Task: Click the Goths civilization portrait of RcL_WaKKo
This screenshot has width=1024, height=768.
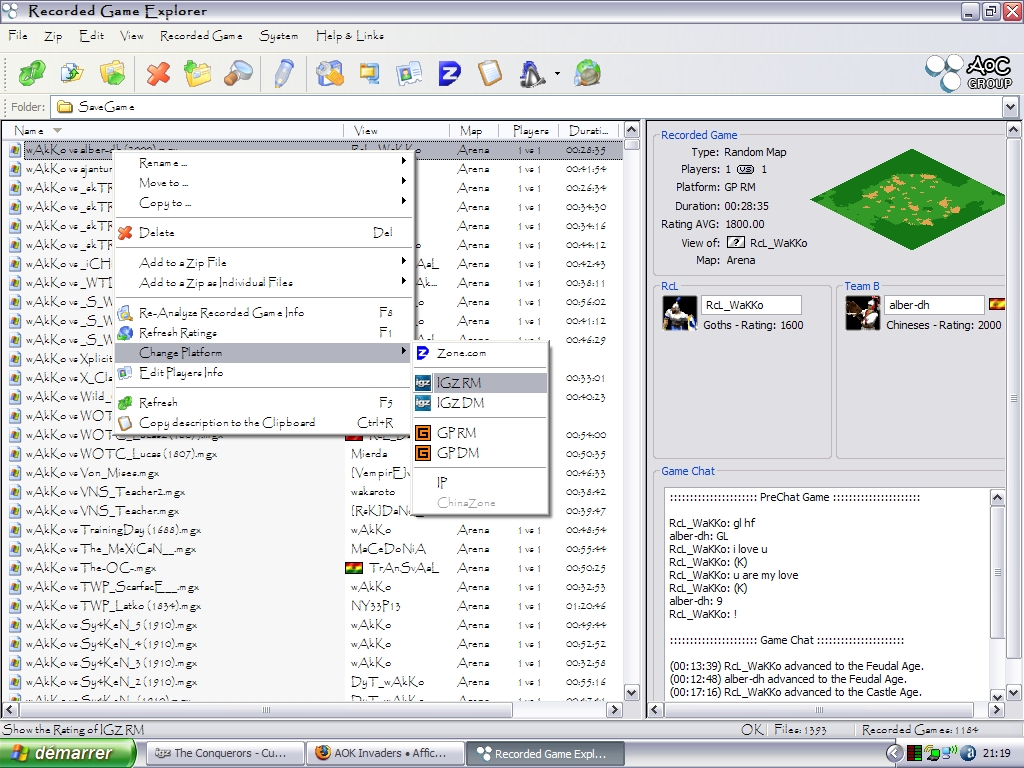Action: [x=679, y=313]
